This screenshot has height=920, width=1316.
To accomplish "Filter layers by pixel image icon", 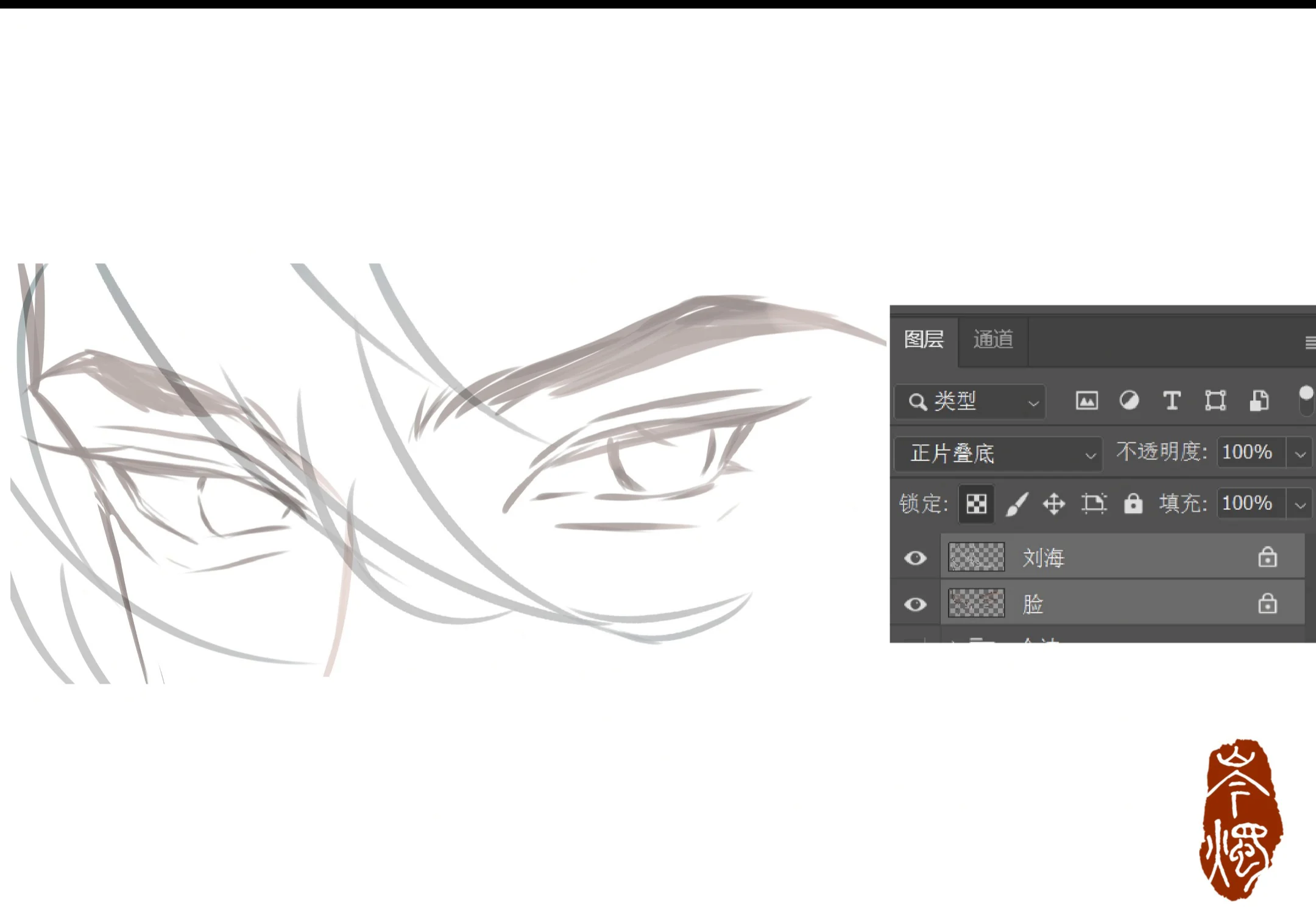I will [x=1087, y=401].
